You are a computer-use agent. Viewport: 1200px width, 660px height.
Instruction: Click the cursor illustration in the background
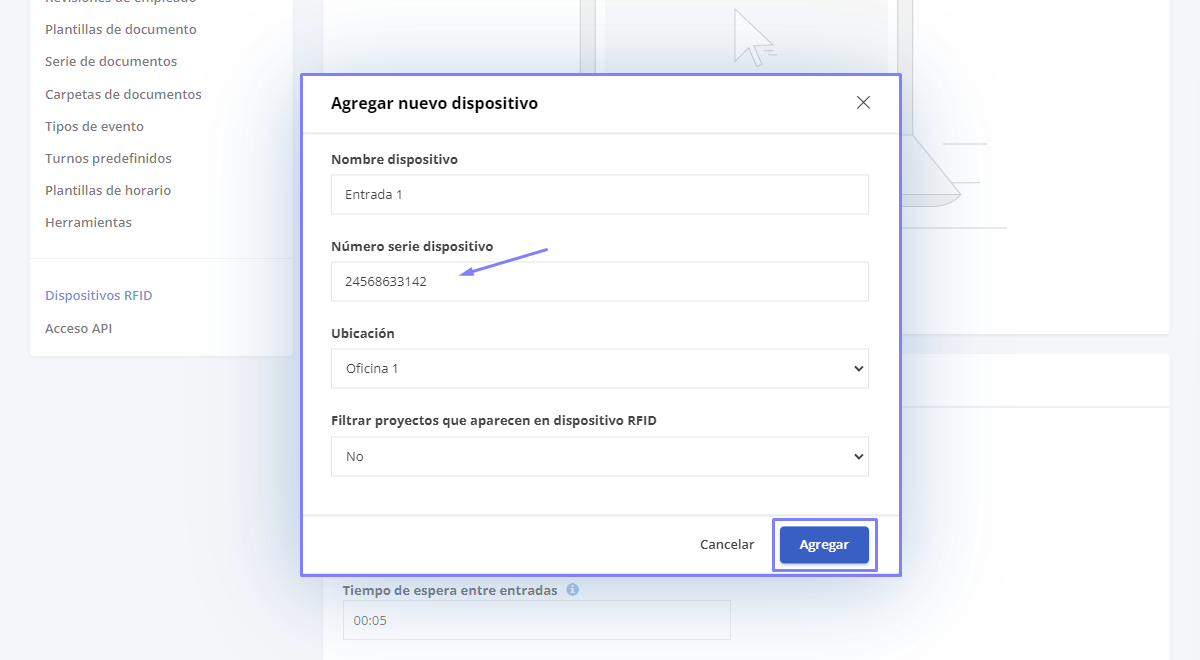point(754,37)
